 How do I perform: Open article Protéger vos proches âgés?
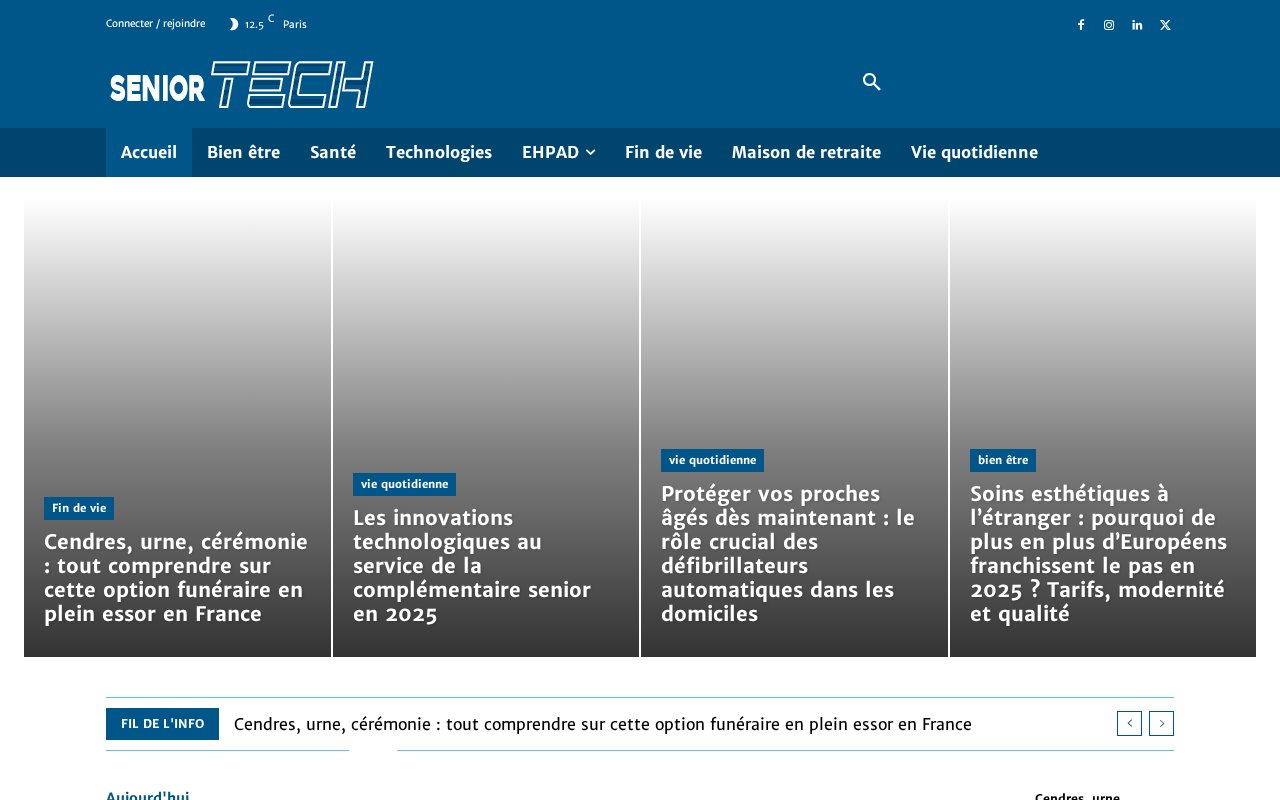[x=788, y=554]
